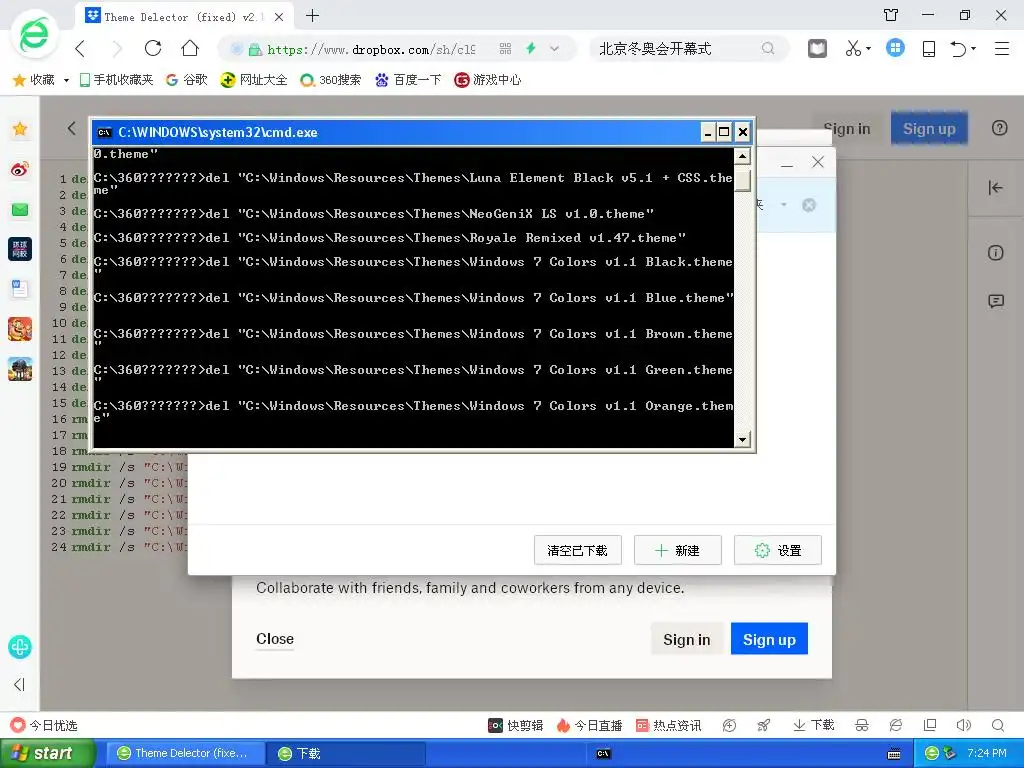Click the Dropbox header Sign in link
The width and height of the screenshot is (1024, 768).
coord(847,129)
